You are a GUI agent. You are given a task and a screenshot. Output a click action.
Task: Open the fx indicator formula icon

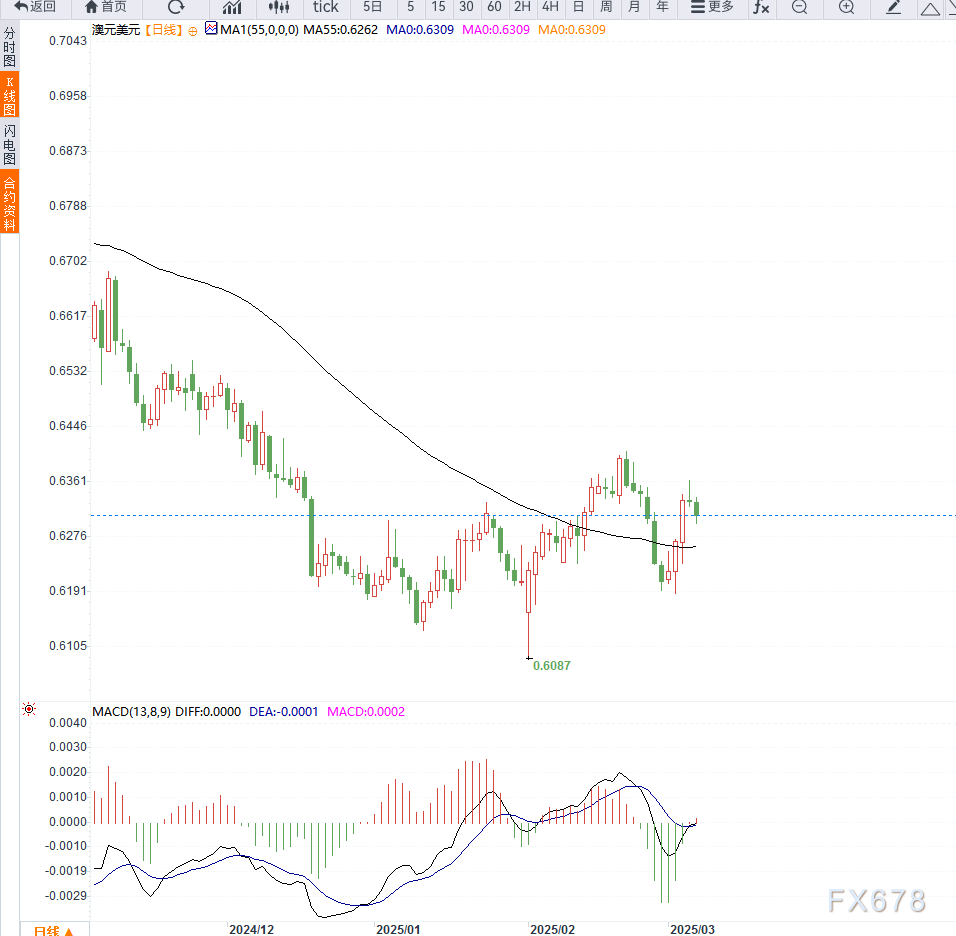761,7
